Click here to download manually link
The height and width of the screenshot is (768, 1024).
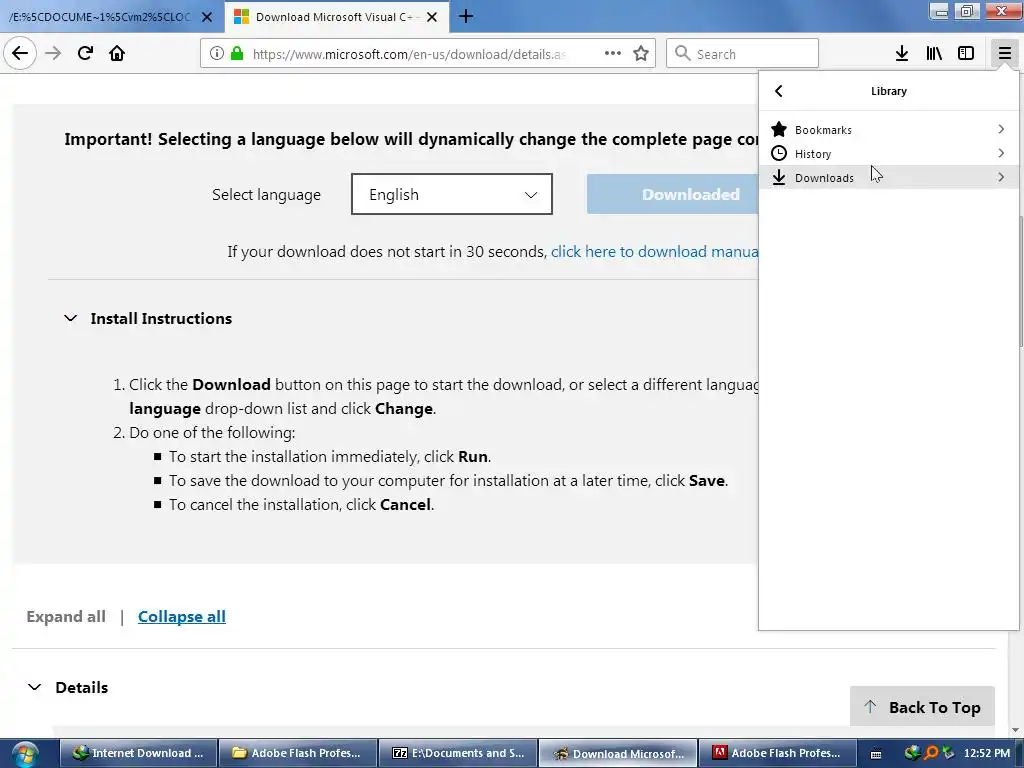tap(654, 252)
